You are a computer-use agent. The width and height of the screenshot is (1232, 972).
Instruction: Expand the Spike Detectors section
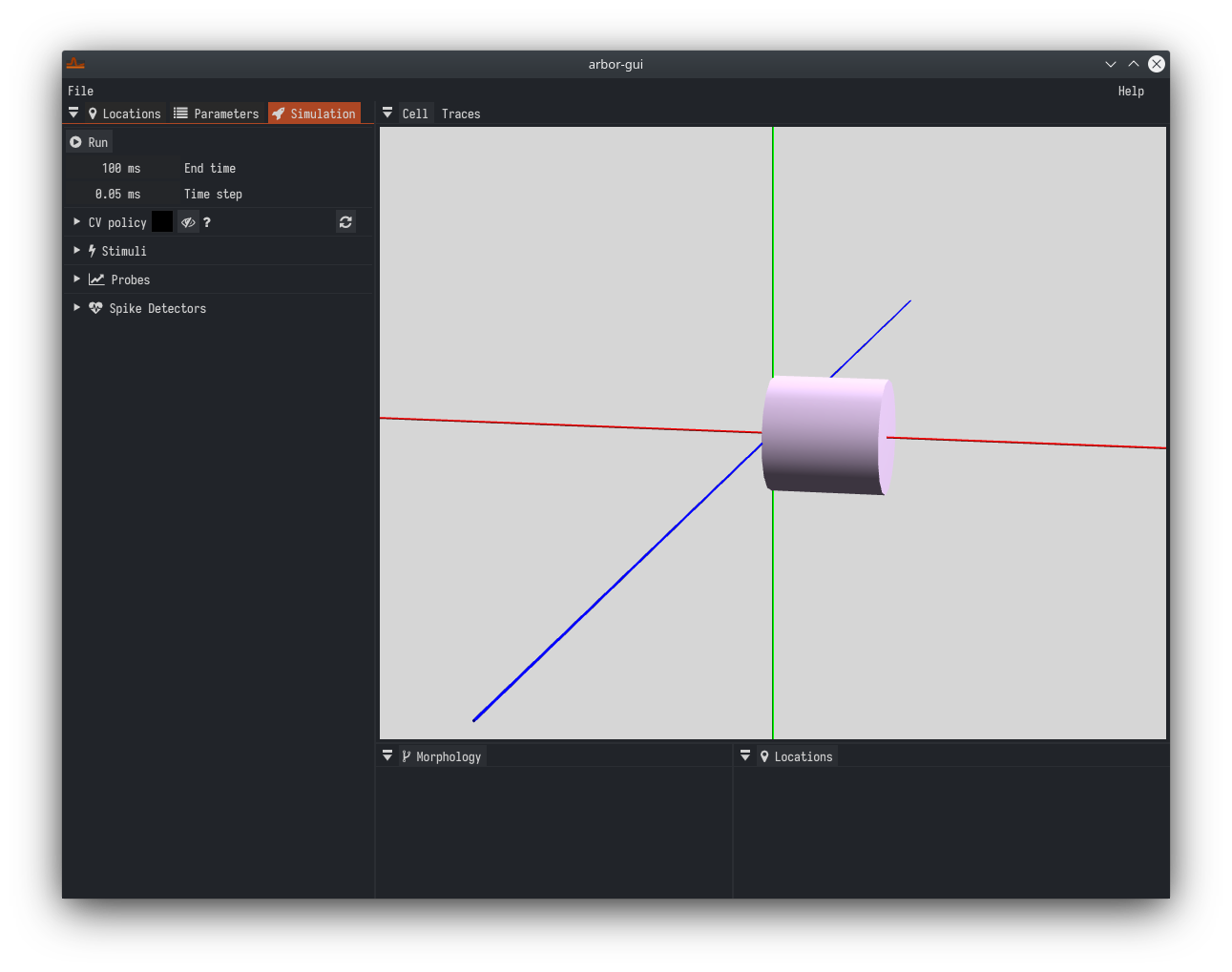pos(77,308)
